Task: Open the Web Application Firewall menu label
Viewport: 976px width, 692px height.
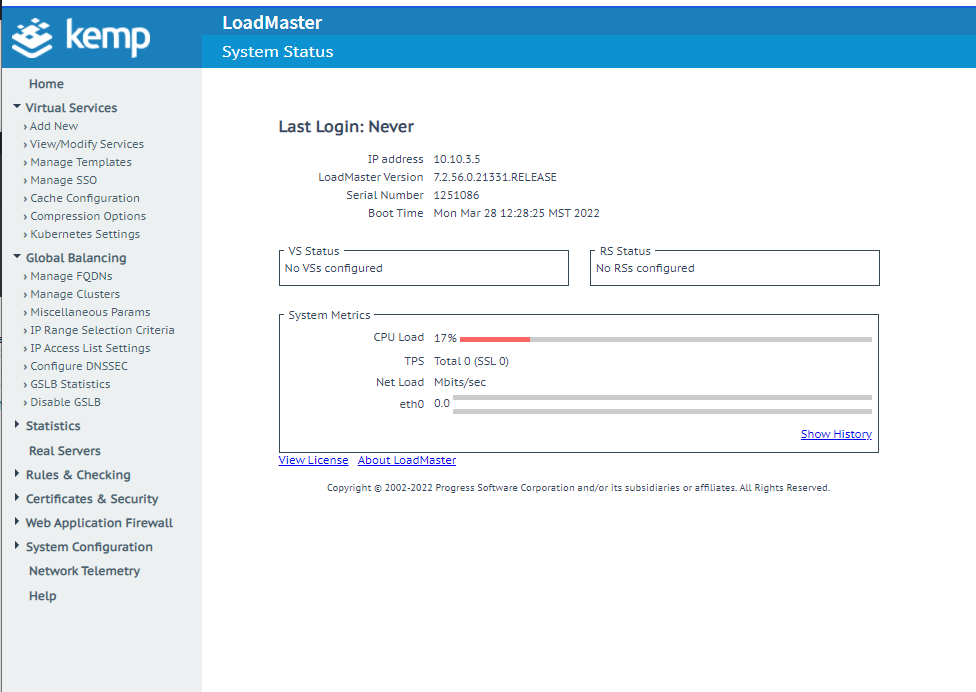Action: click(x=99, y=523)
